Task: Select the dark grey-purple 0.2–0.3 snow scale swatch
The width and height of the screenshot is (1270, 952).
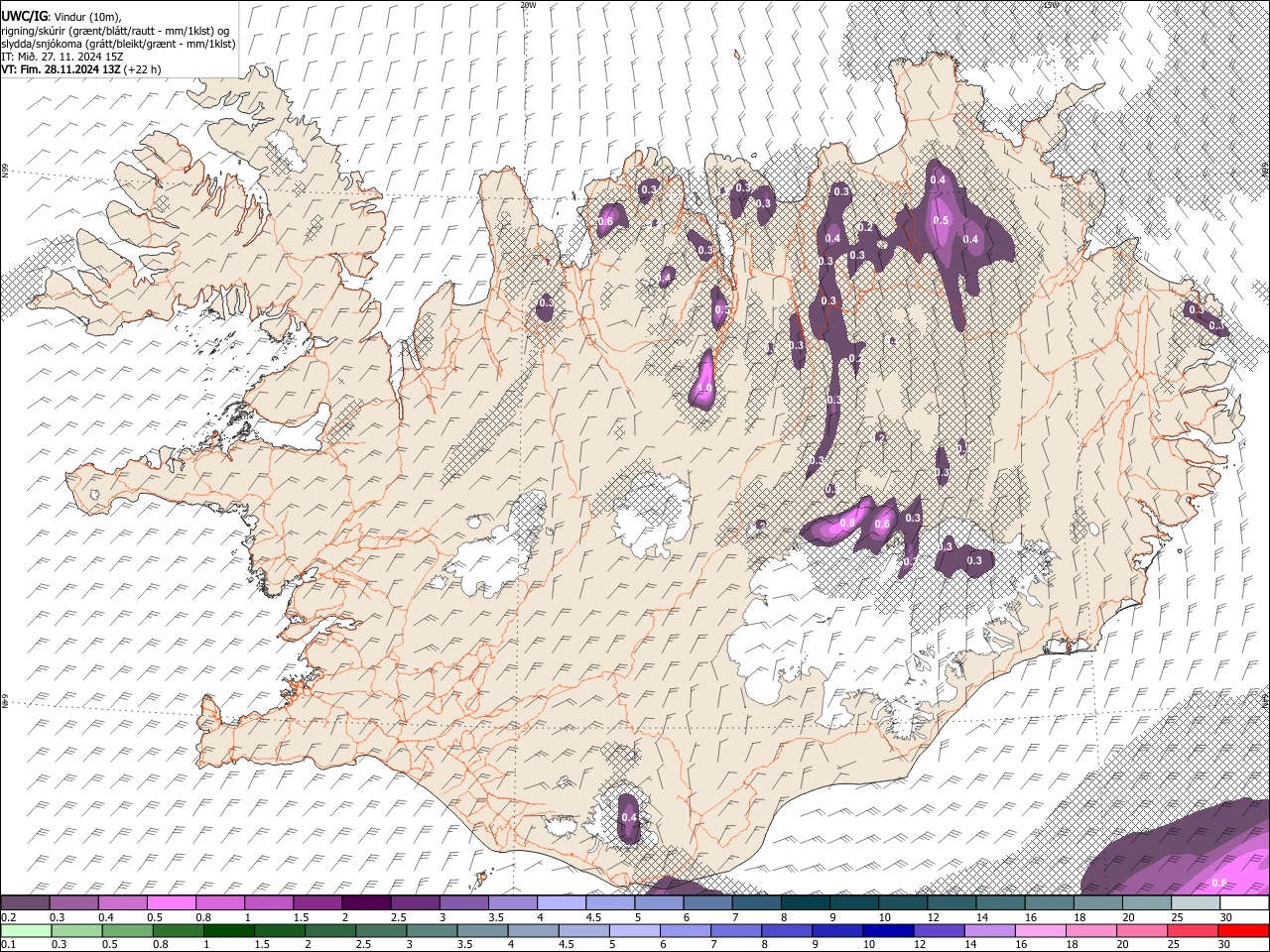Action: pyautogui.click(x=26, y=903)
